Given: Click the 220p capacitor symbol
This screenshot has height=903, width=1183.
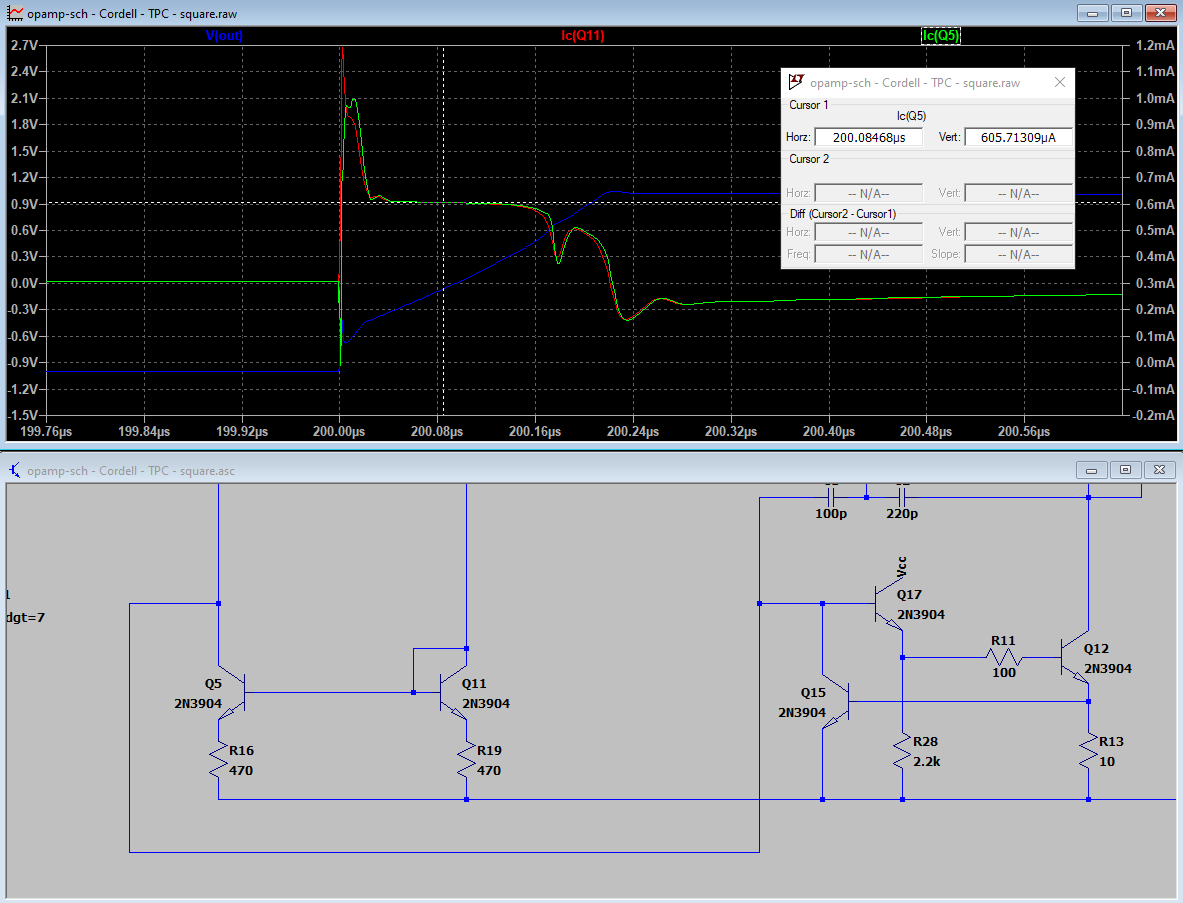Looking at the screenshot, I should tap(902, 497).
